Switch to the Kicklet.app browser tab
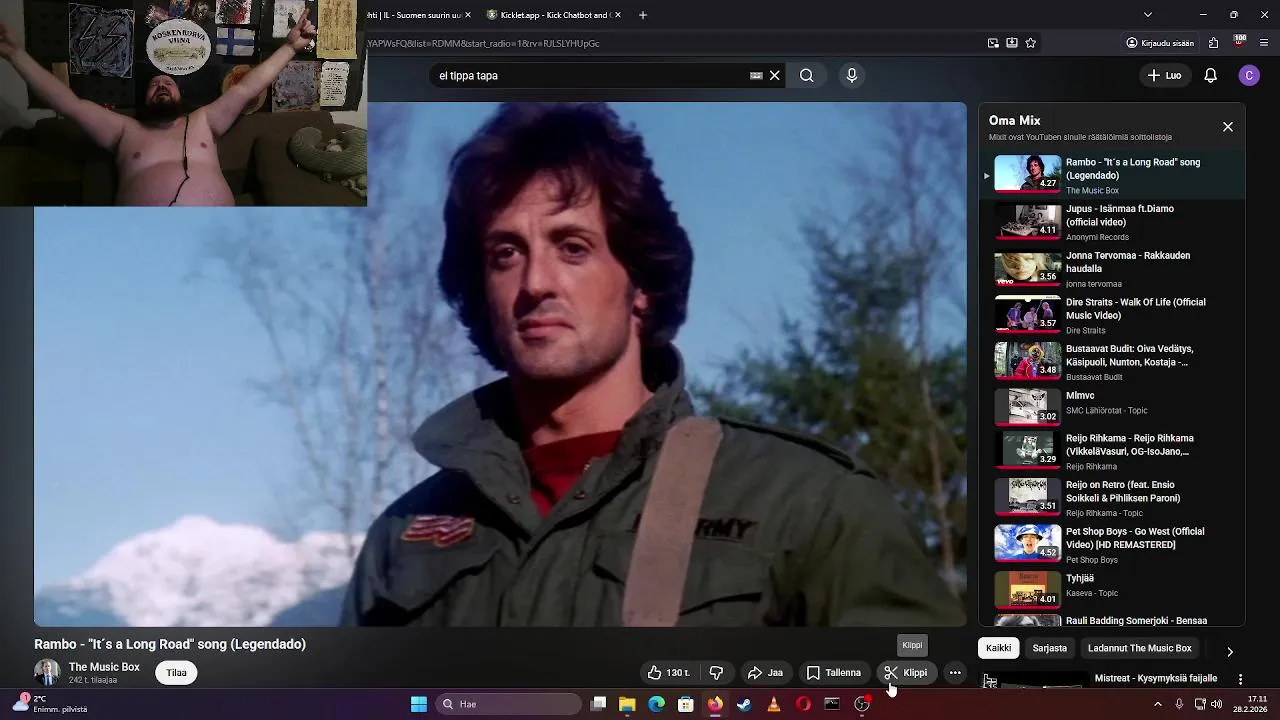This screenshot has width=1280, height=720. (548, 15)
